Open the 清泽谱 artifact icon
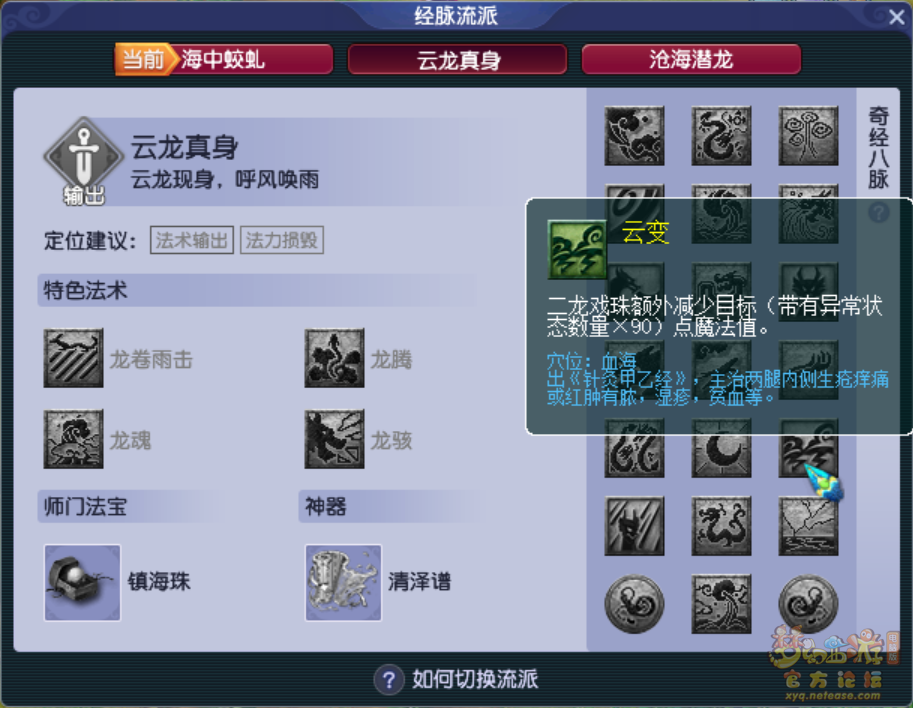Screen dimensions: 913x708 tap(344, 582)
